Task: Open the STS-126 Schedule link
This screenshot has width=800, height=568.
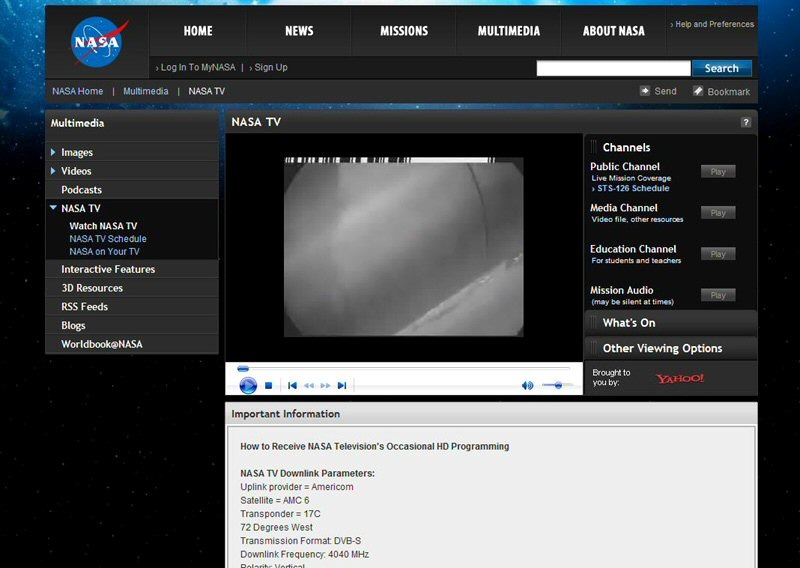Action: pos(631,188)
